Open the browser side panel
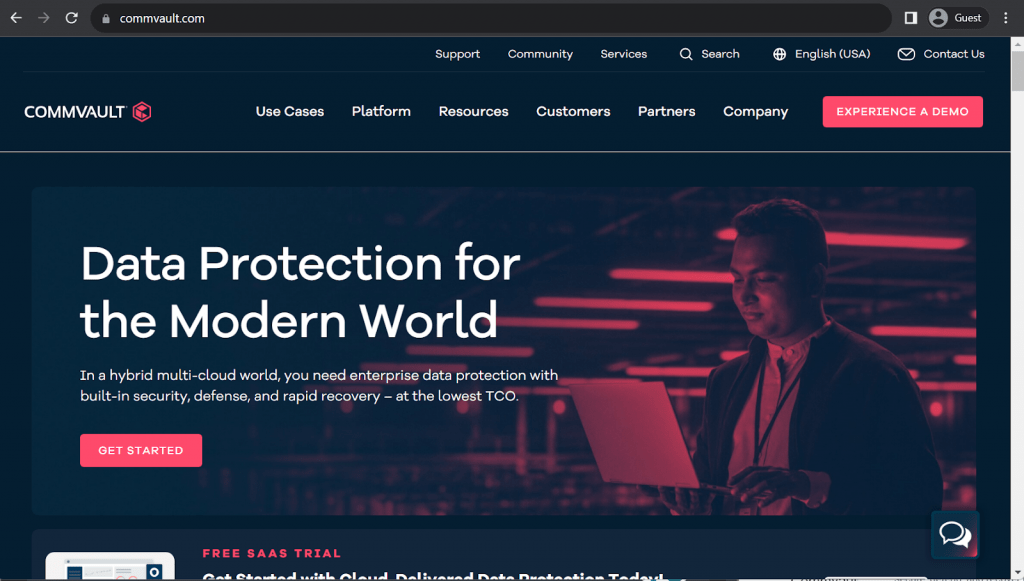Screen dimensions: 1024x581 (x=910, y=18)
